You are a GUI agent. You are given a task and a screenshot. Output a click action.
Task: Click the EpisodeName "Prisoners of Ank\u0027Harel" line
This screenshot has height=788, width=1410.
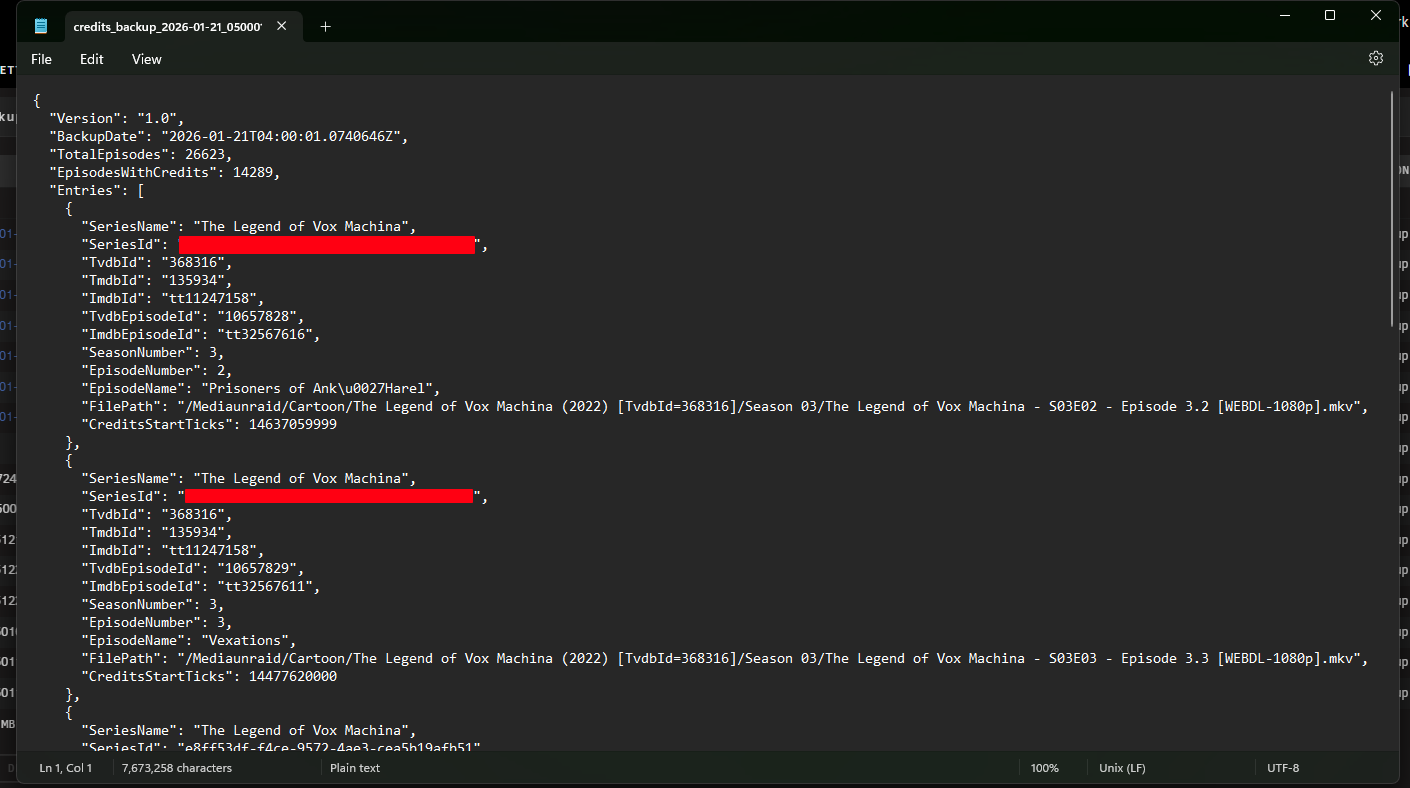[260, 388]
